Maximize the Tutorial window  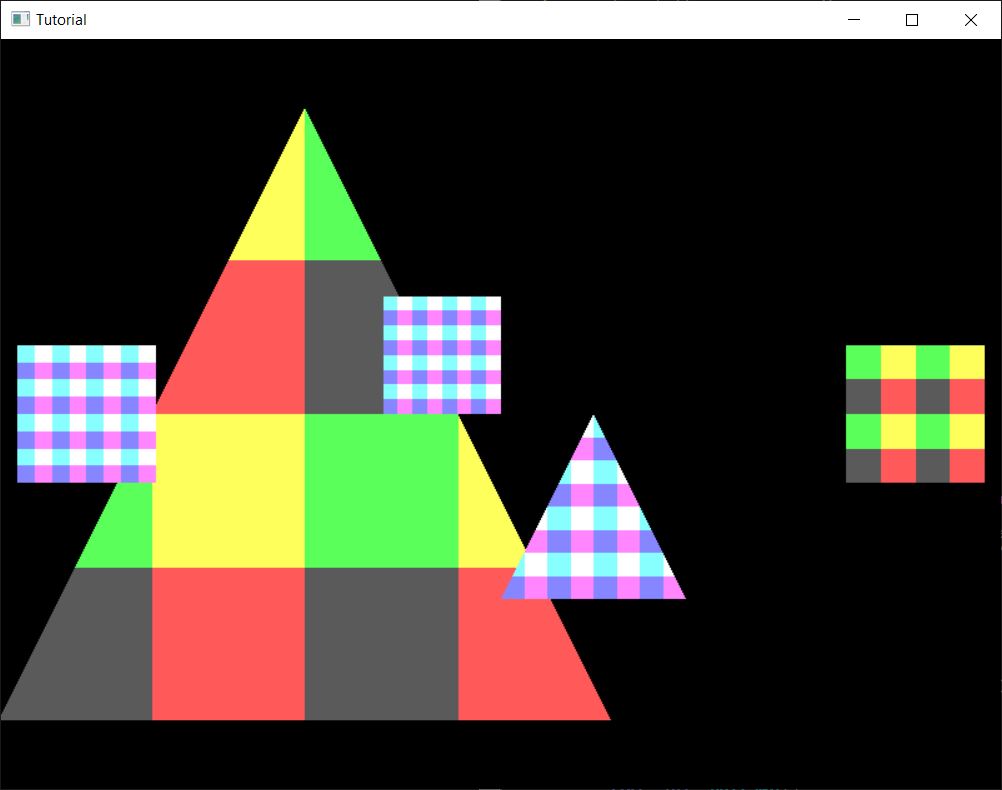coord(911,19)
